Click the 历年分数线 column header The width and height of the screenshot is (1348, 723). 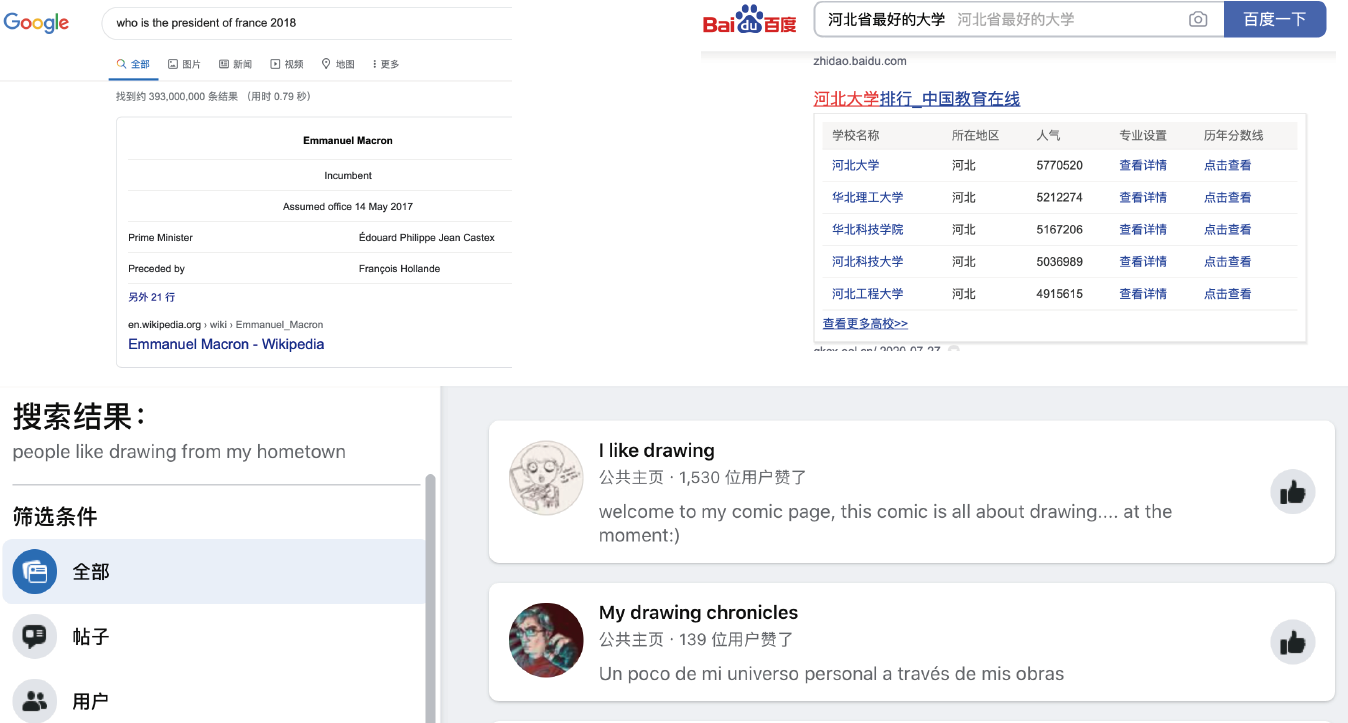click(1234, 135)
